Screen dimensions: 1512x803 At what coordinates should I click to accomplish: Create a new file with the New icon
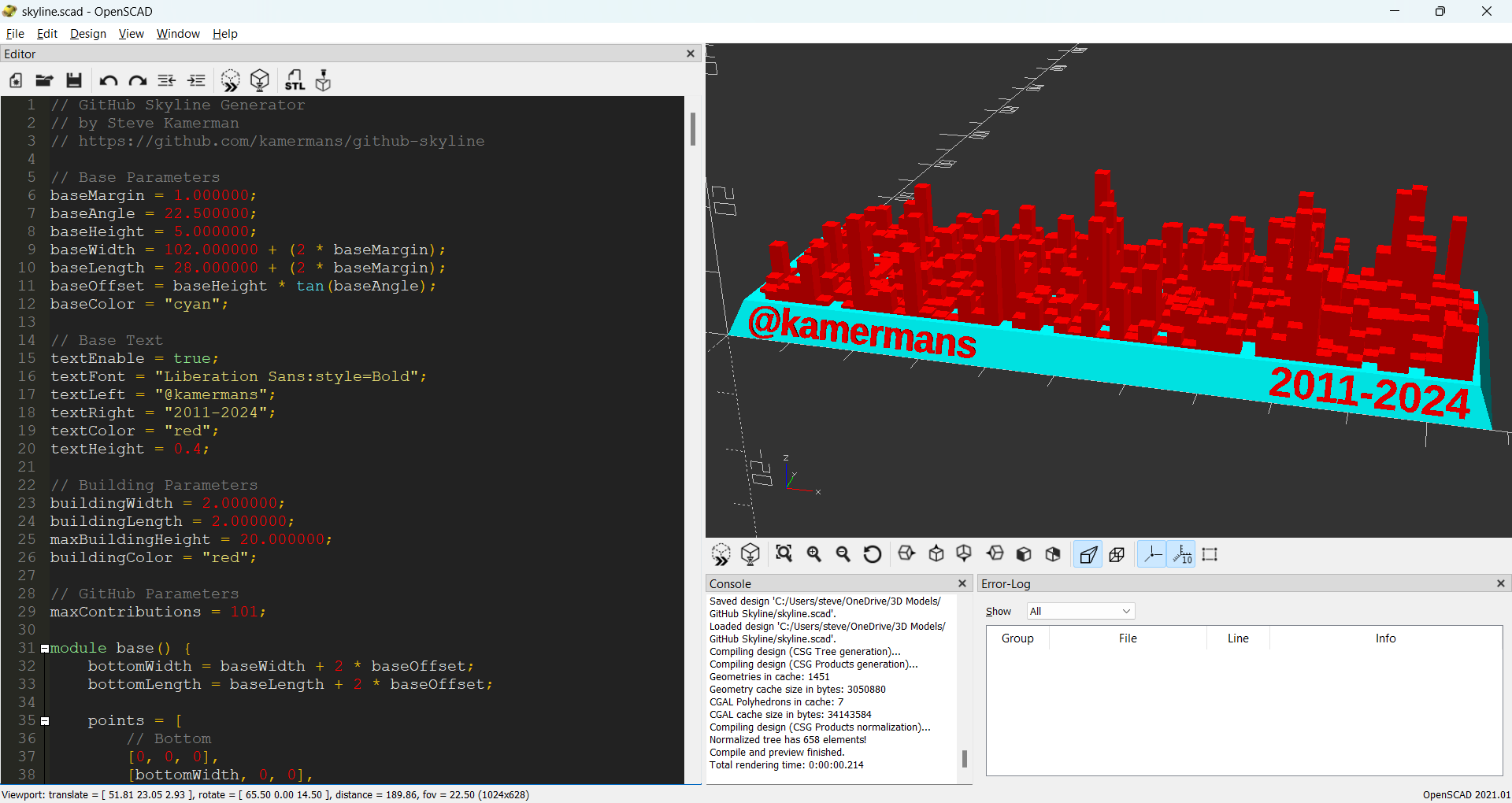click(x=16, y=80)
